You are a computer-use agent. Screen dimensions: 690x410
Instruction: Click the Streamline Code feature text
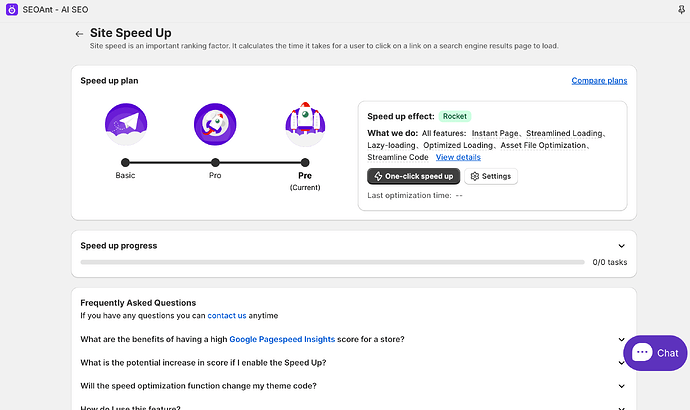(398, 157)
